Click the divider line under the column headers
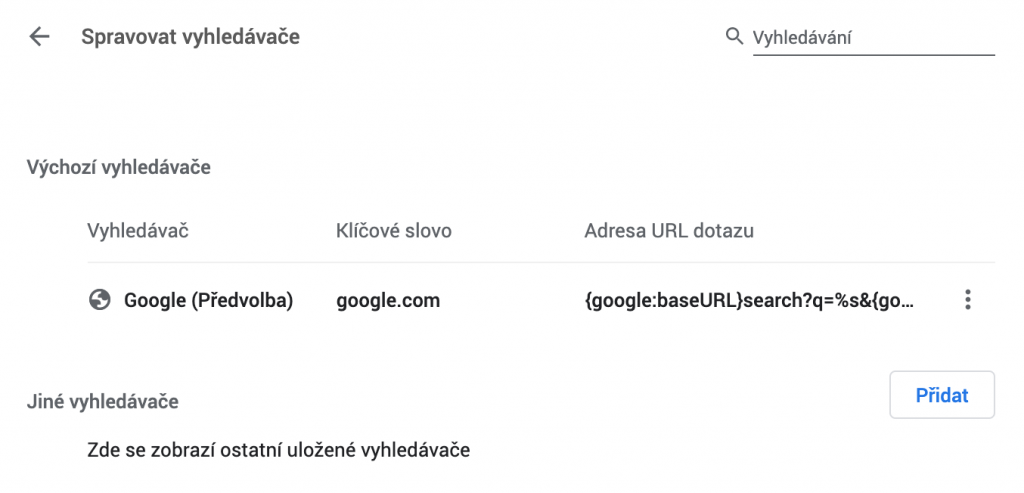1024x493 pixels. click(541, 262)
